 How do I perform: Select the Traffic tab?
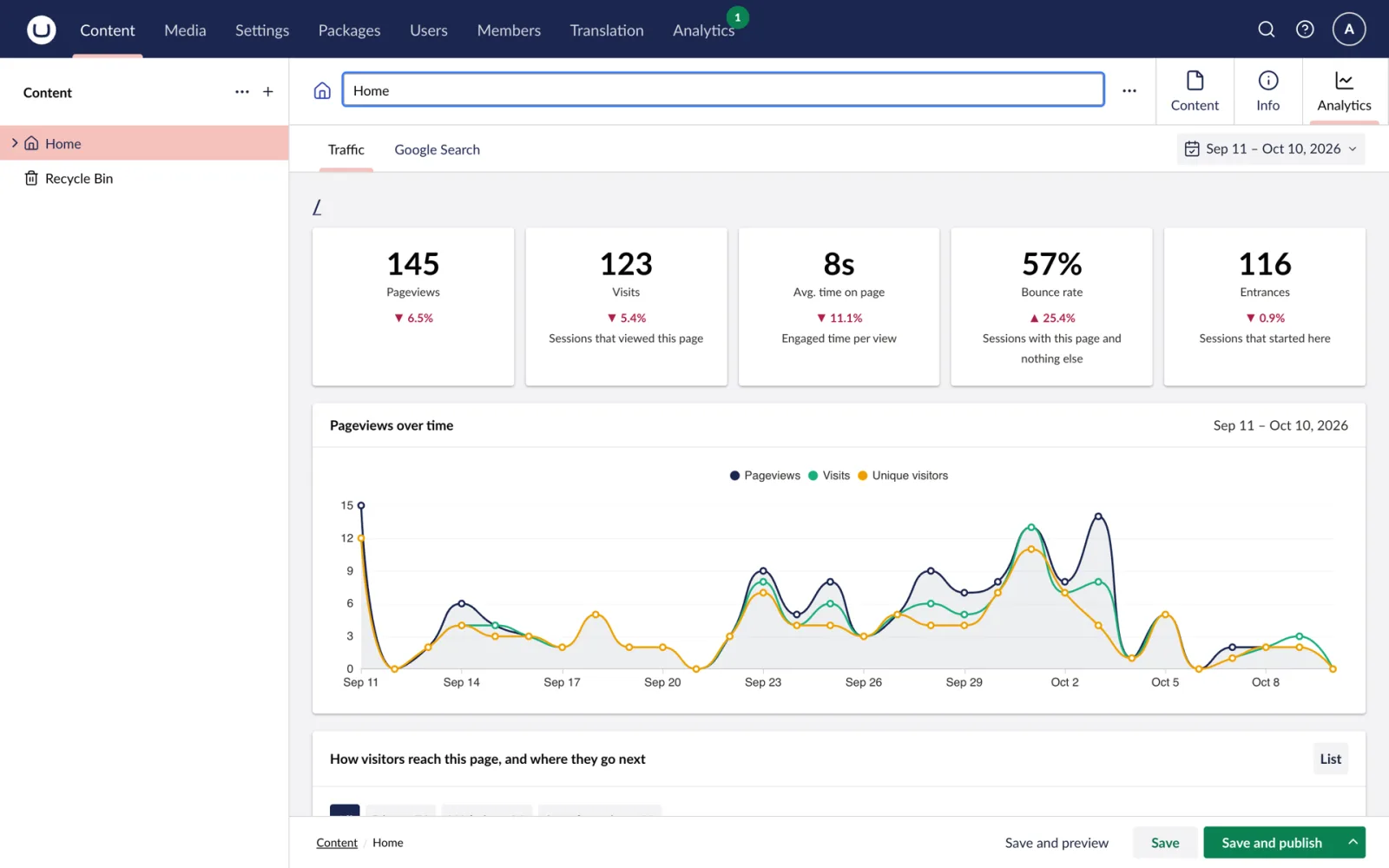click(346, 149)
